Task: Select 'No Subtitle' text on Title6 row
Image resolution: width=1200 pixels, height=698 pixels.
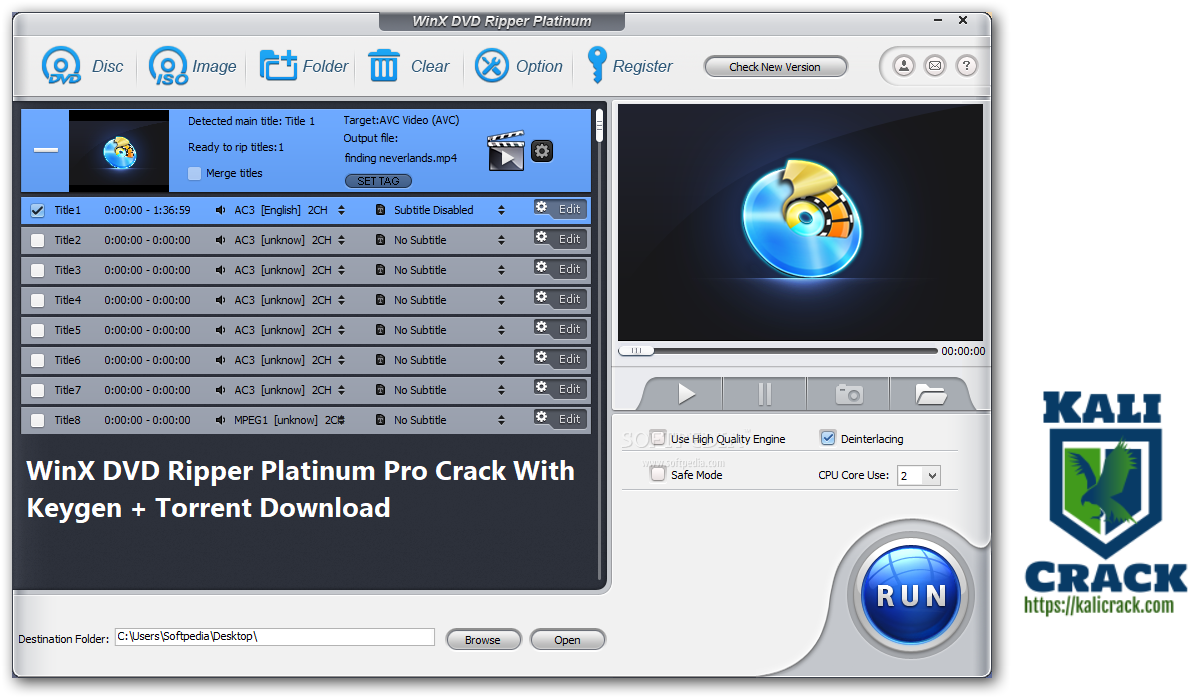Action: point(420,360)
